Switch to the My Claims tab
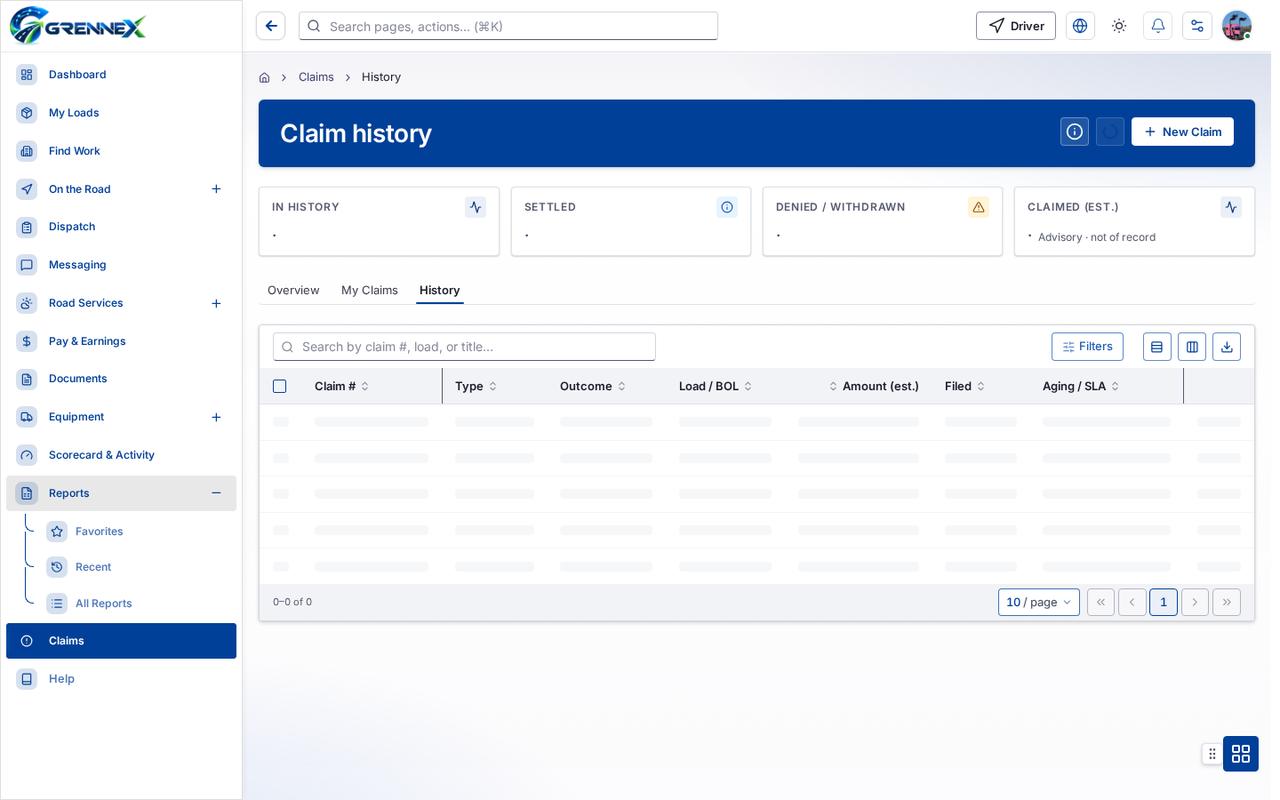This screenshot has height=800, width=1280. click(x=369, y=290)
